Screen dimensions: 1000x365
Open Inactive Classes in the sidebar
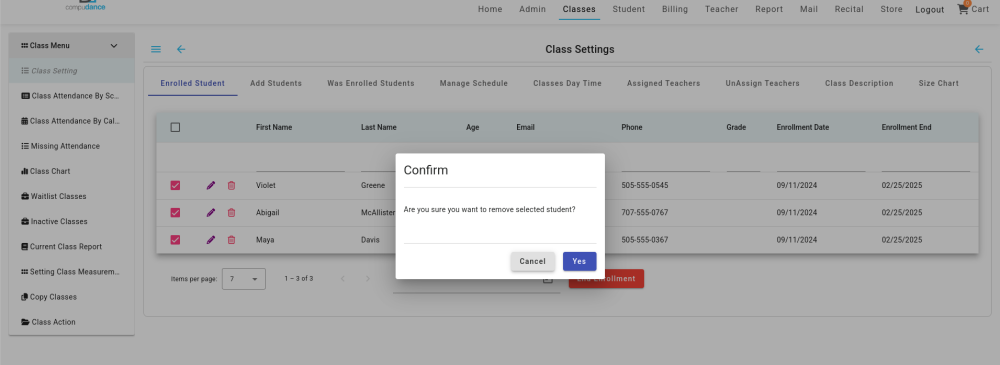pyautogui.click(x=71, y=221)
